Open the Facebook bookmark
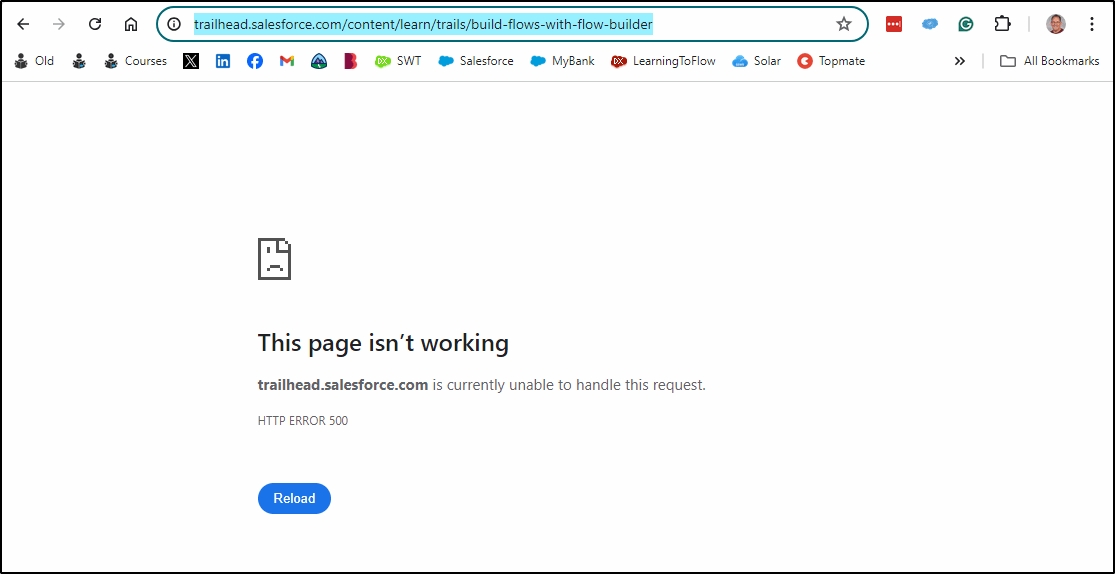The image size is (1115, 574). pos(255,61)
